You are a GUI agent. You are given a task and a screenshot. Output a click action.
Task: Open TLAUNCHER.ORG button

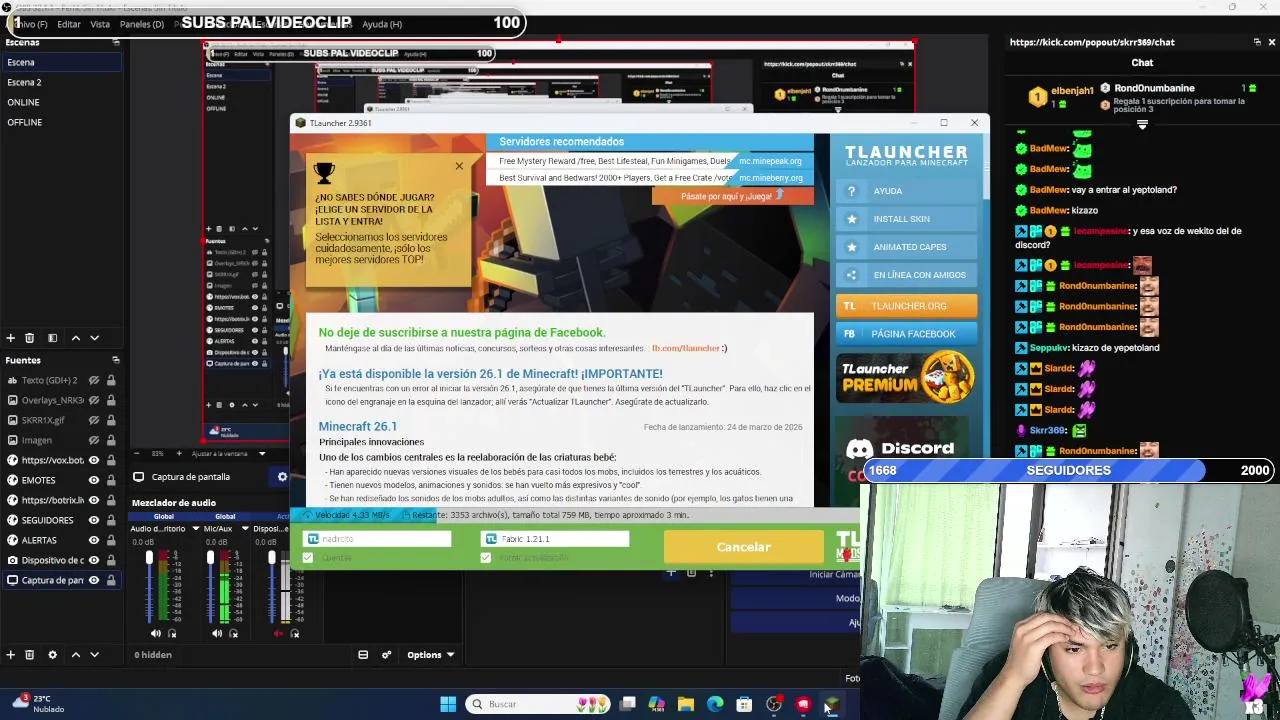(x=907, y=306)
